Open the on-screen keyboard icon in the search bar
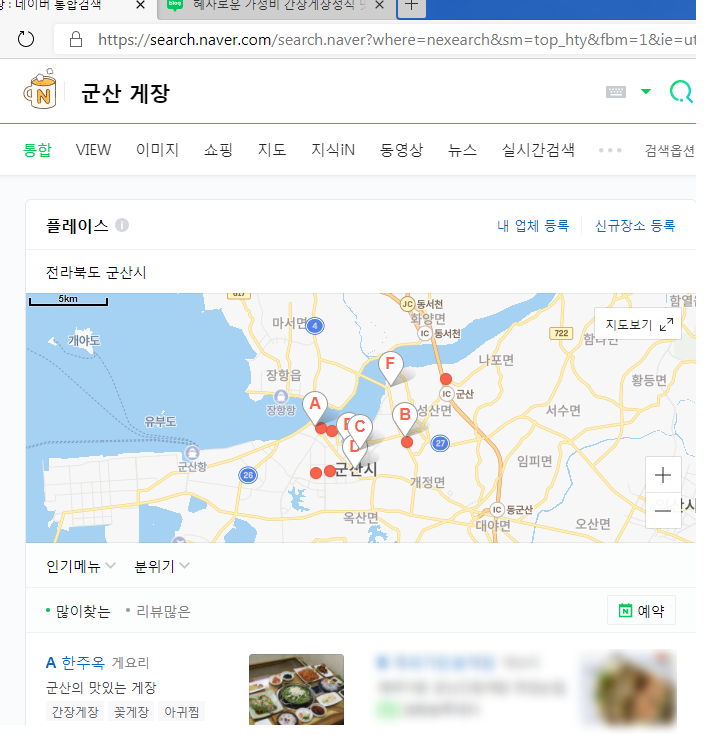This screenshot has height=743, width=712. pyautogui.click(x=616, y=92)
